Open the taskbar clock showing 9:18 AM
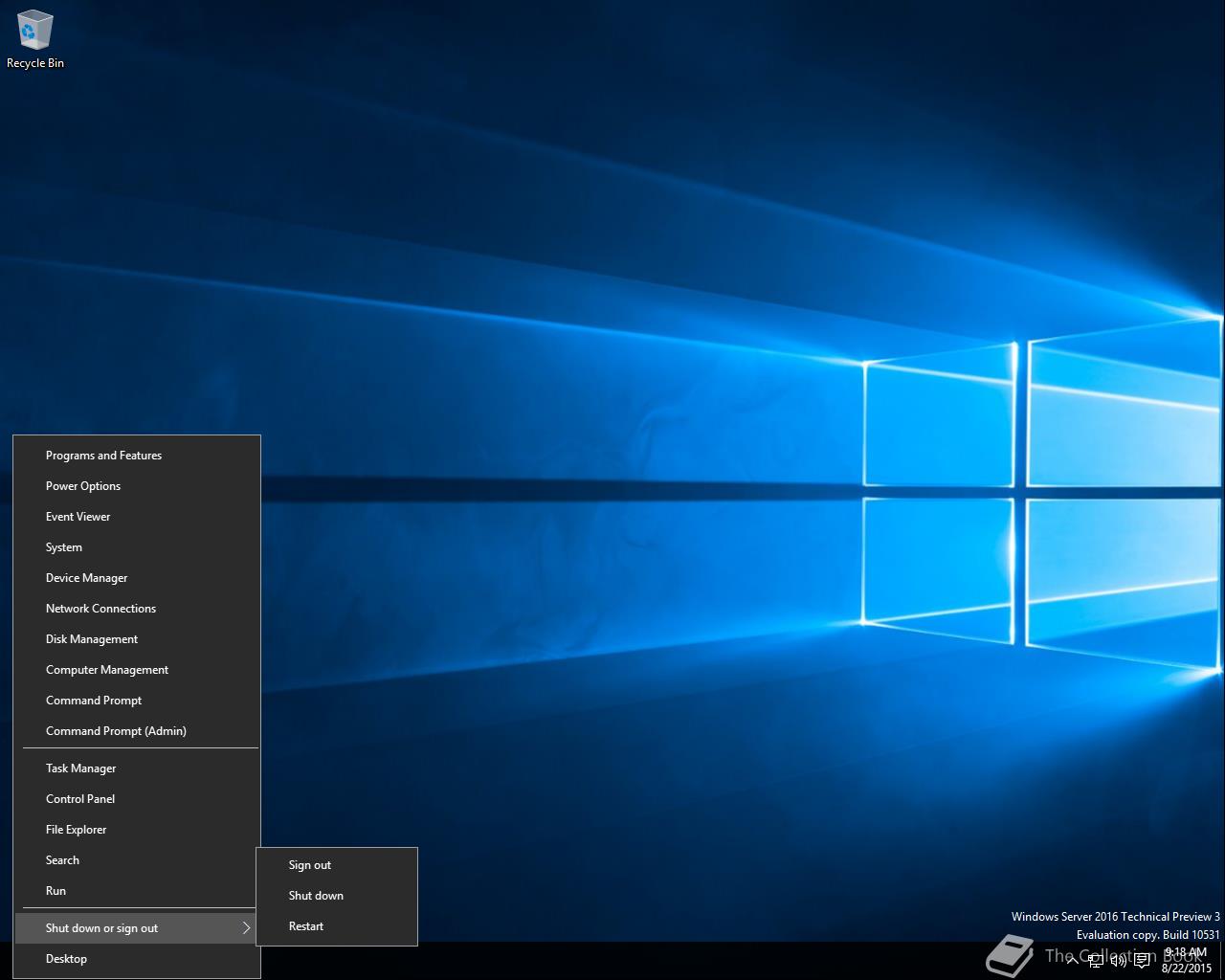Screen dimensions: 1225x980 1186,960
